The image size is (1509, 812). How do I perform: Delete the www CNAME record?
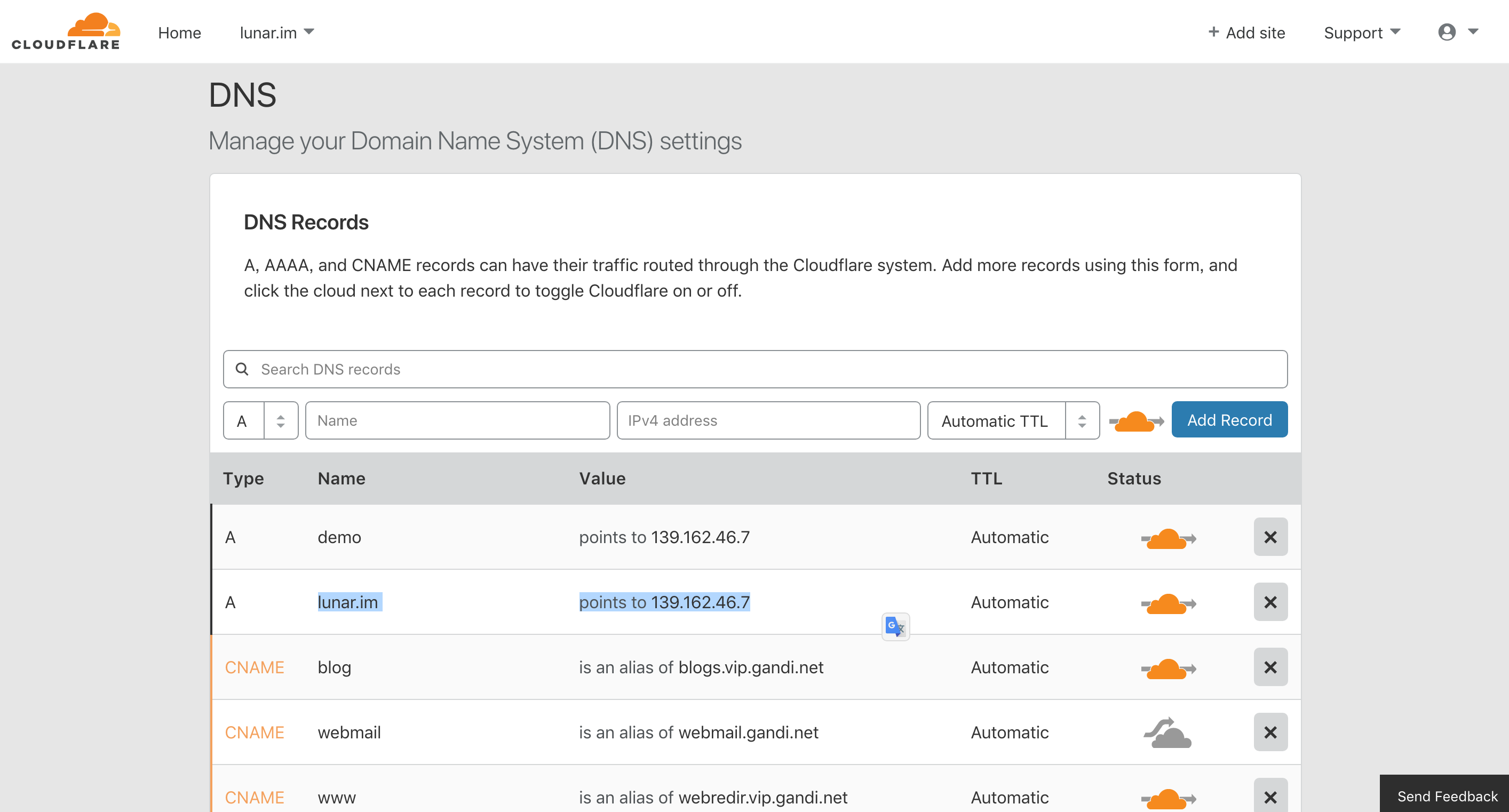coord(1270,795)
